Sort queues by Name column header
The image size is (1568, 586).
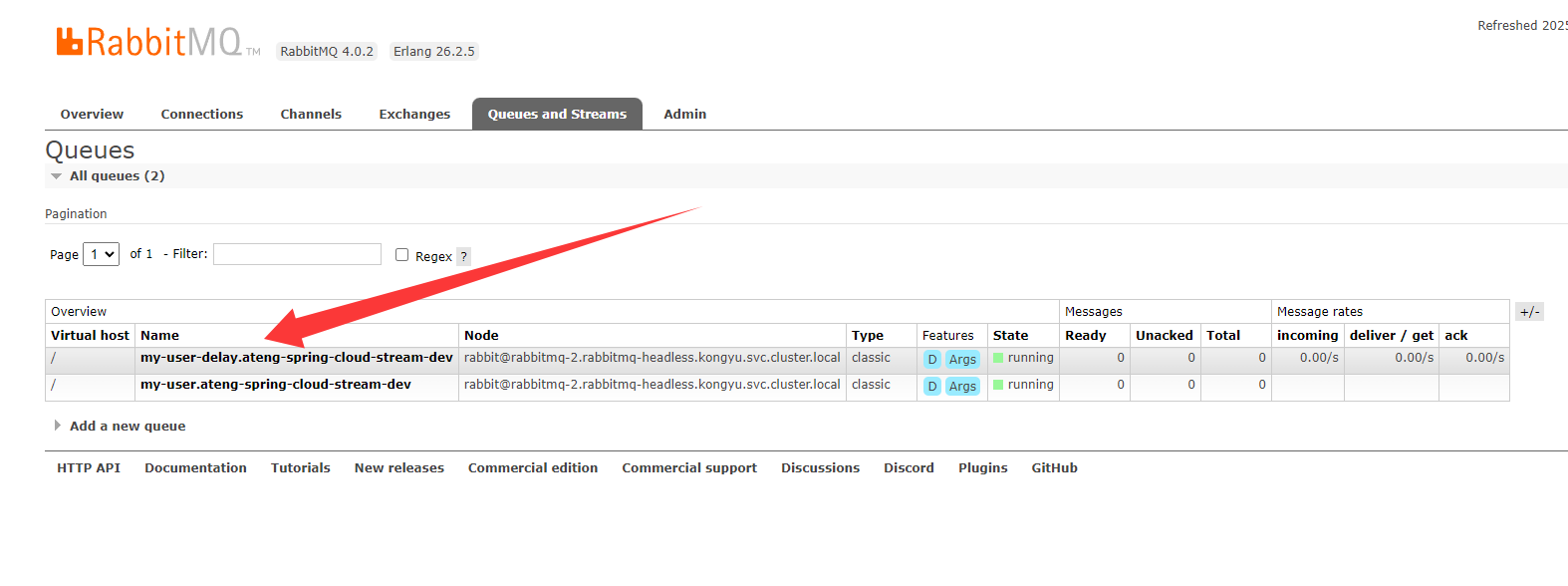pos(160,336)
